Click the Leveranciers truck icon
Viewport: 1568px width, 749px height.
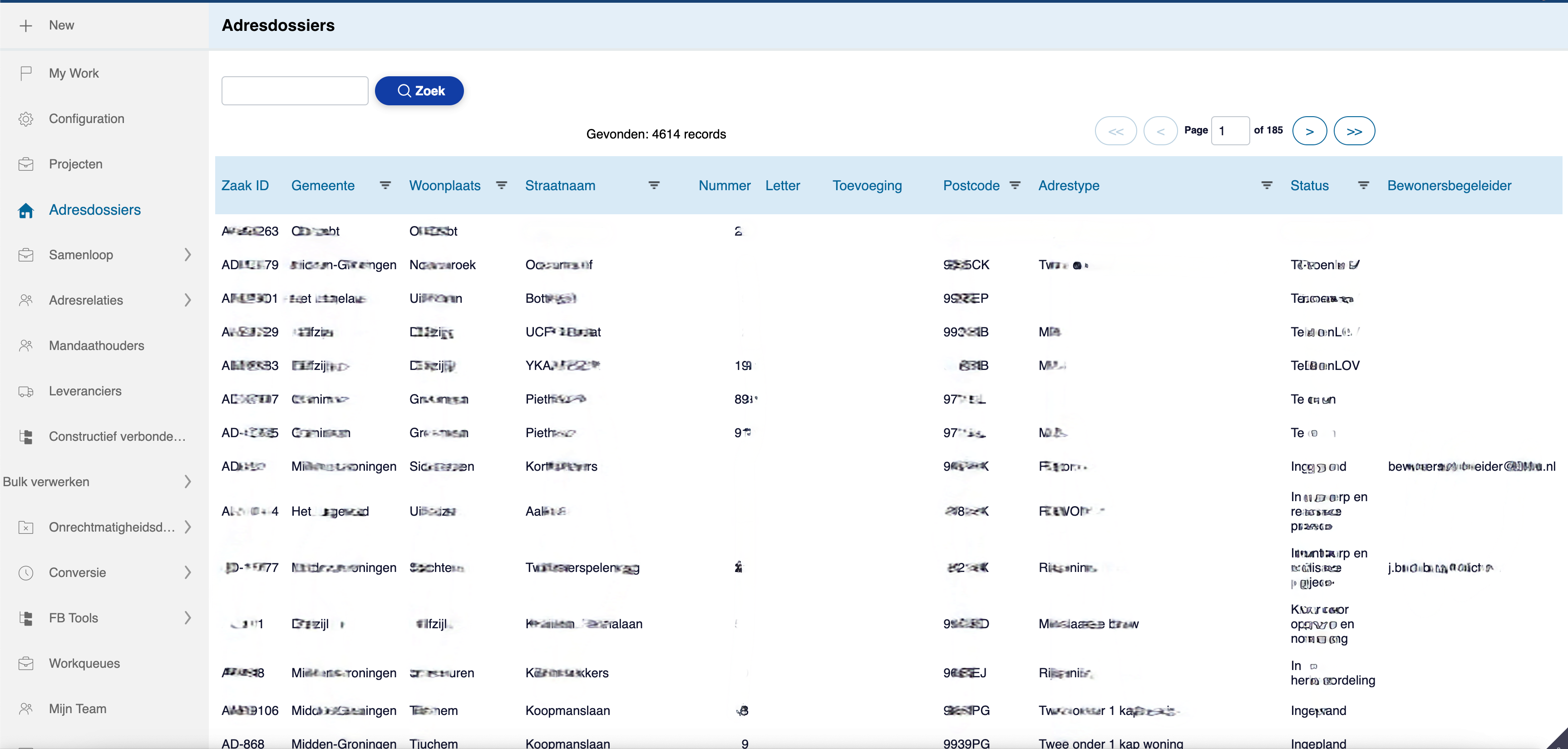click(x=25, y=391)
